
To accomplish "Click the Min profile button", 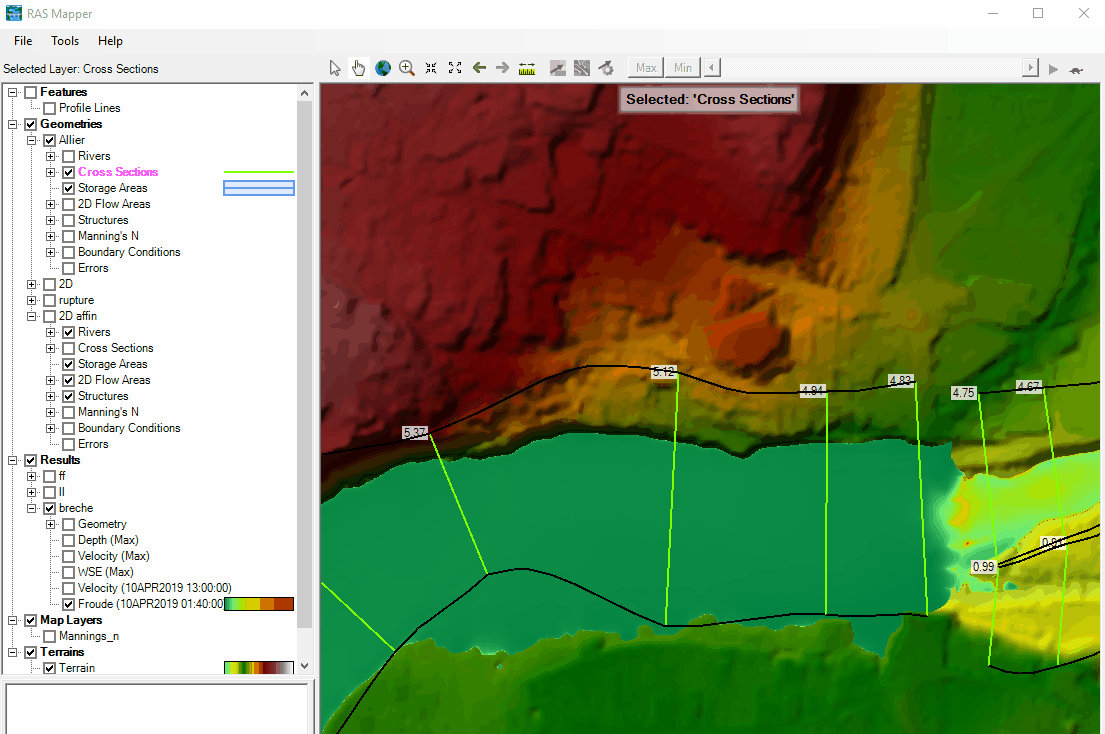I will 682,68.
